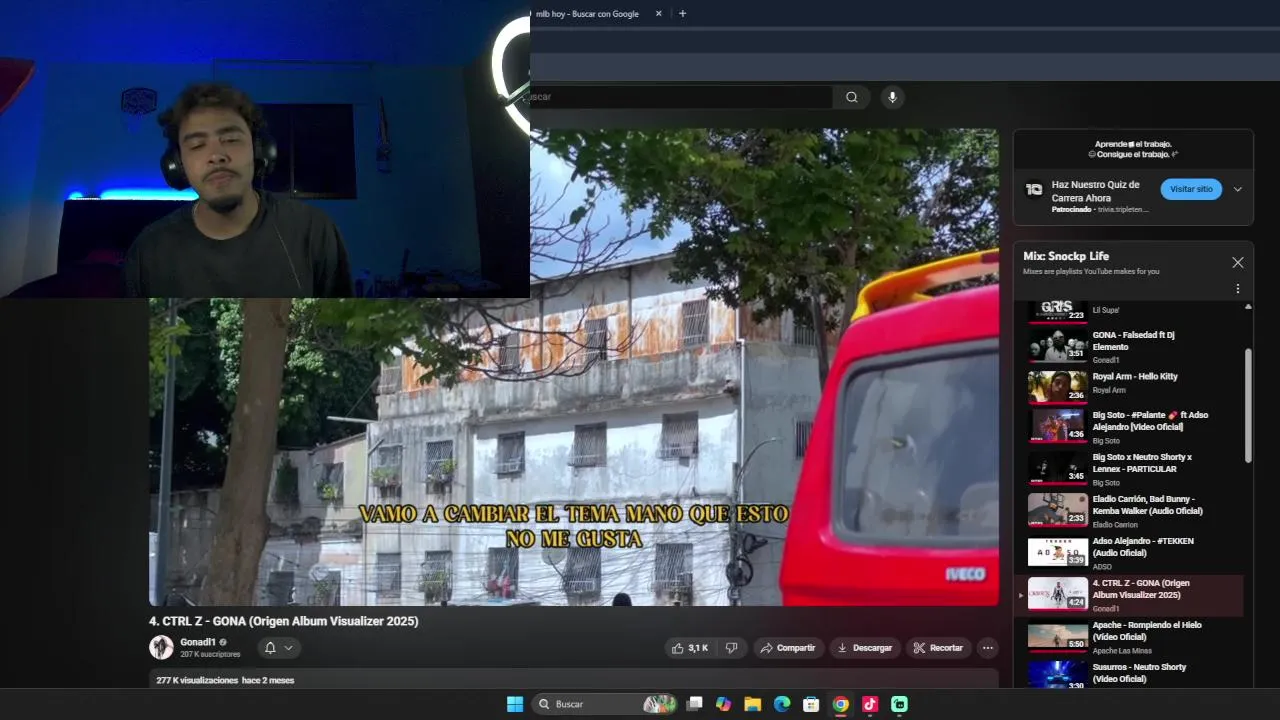The width and height of the screenshot is (1280, 720).
Task: Click the 'Mix: Snockp Life' playlist title
Action: 1066,256
